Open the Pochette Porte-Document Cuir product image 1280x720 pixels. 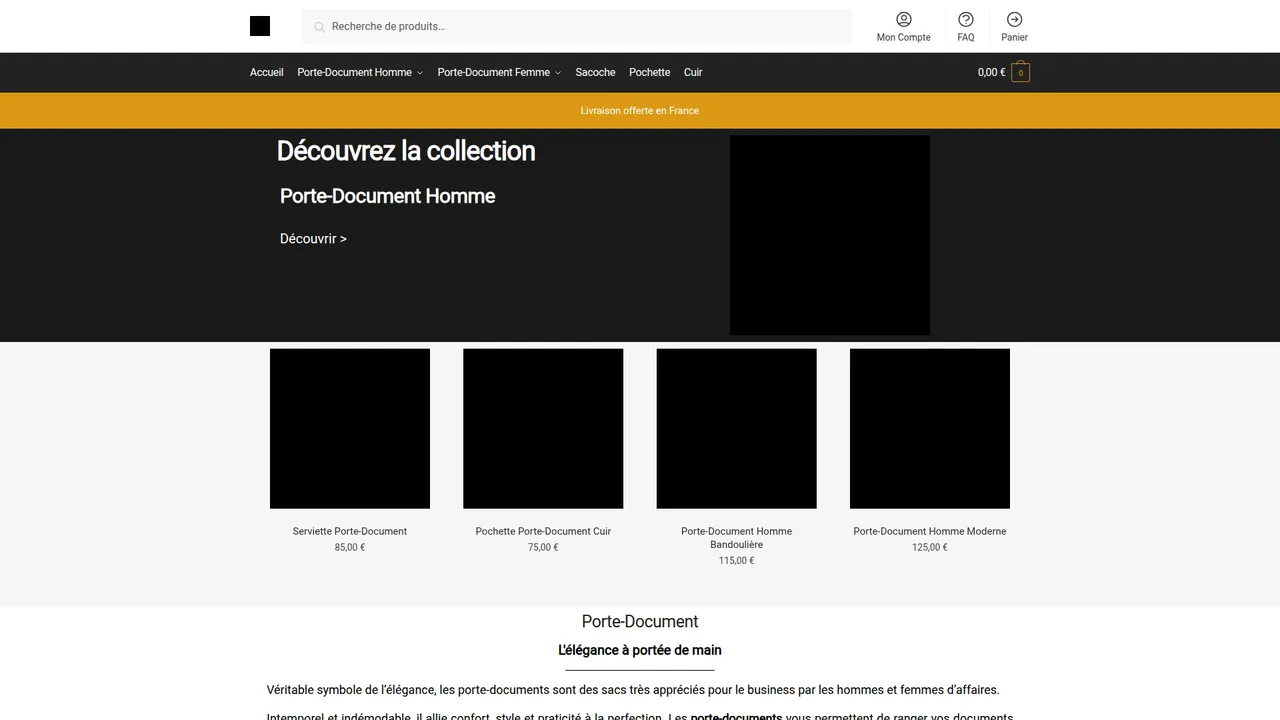click(x=543, y=428)
